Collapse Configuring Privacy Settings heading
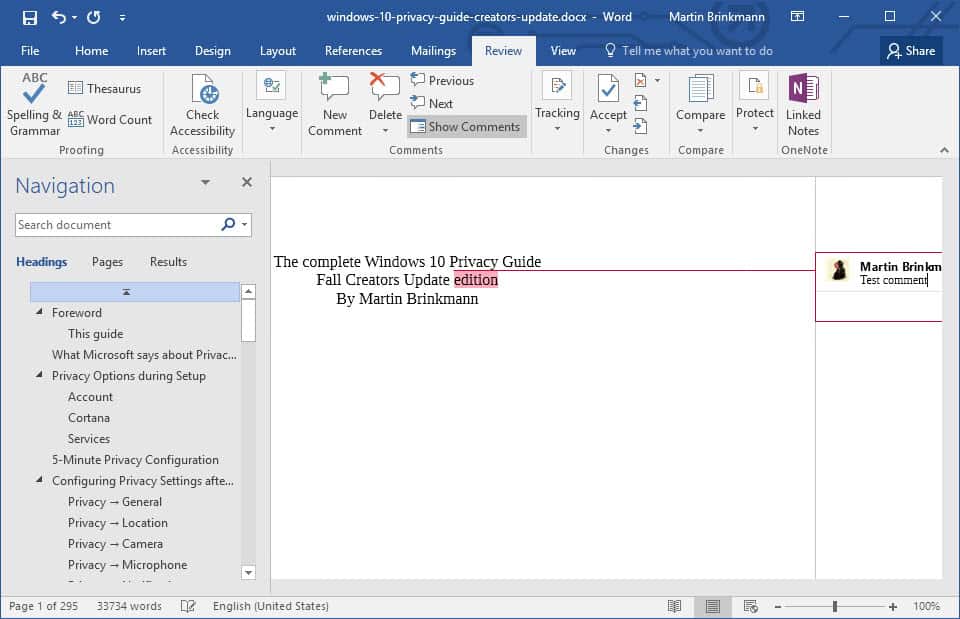The image size is (960, 619). tap(39, 479)
